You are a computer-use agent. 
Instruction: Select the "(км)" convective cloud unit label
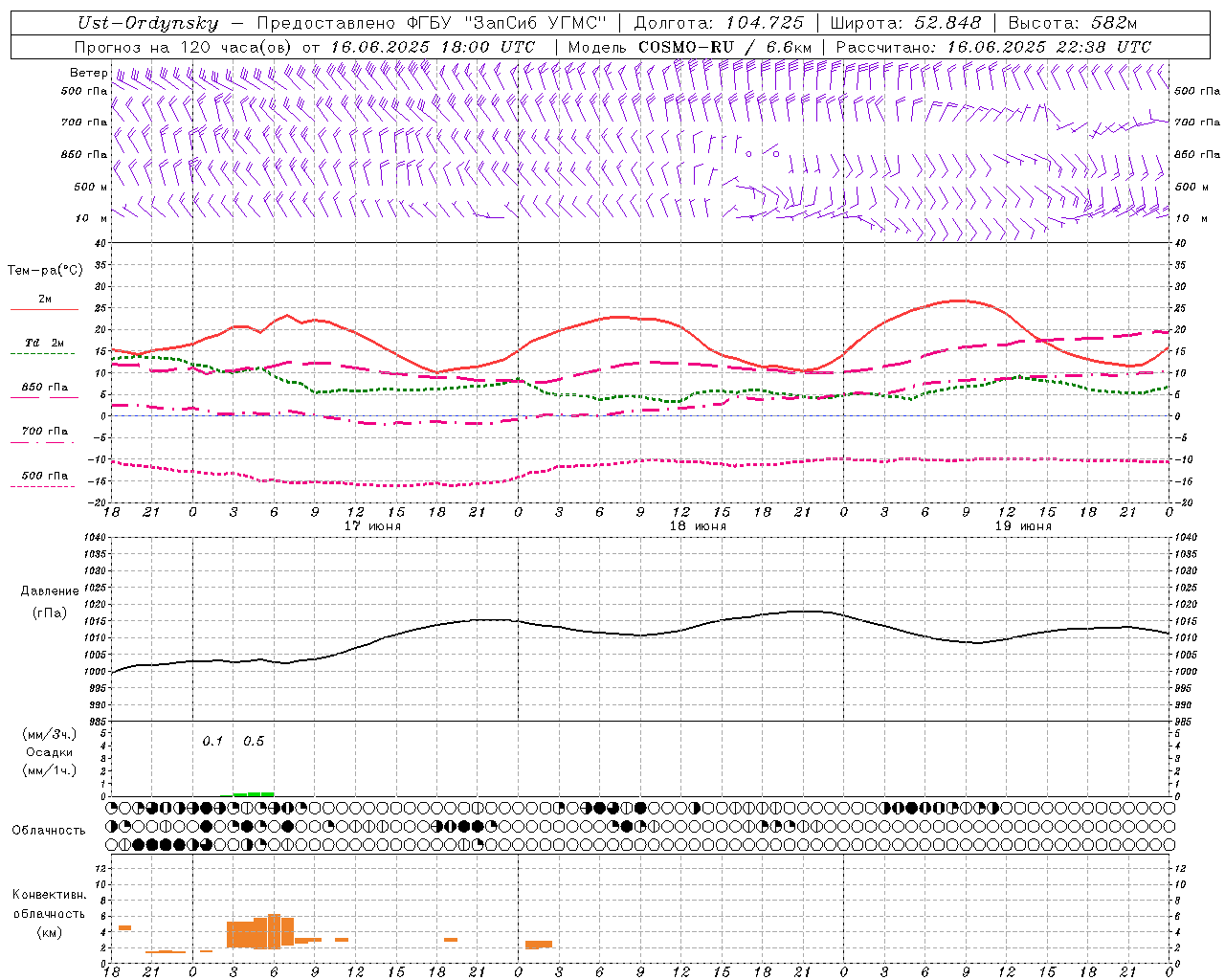[50, 932]
